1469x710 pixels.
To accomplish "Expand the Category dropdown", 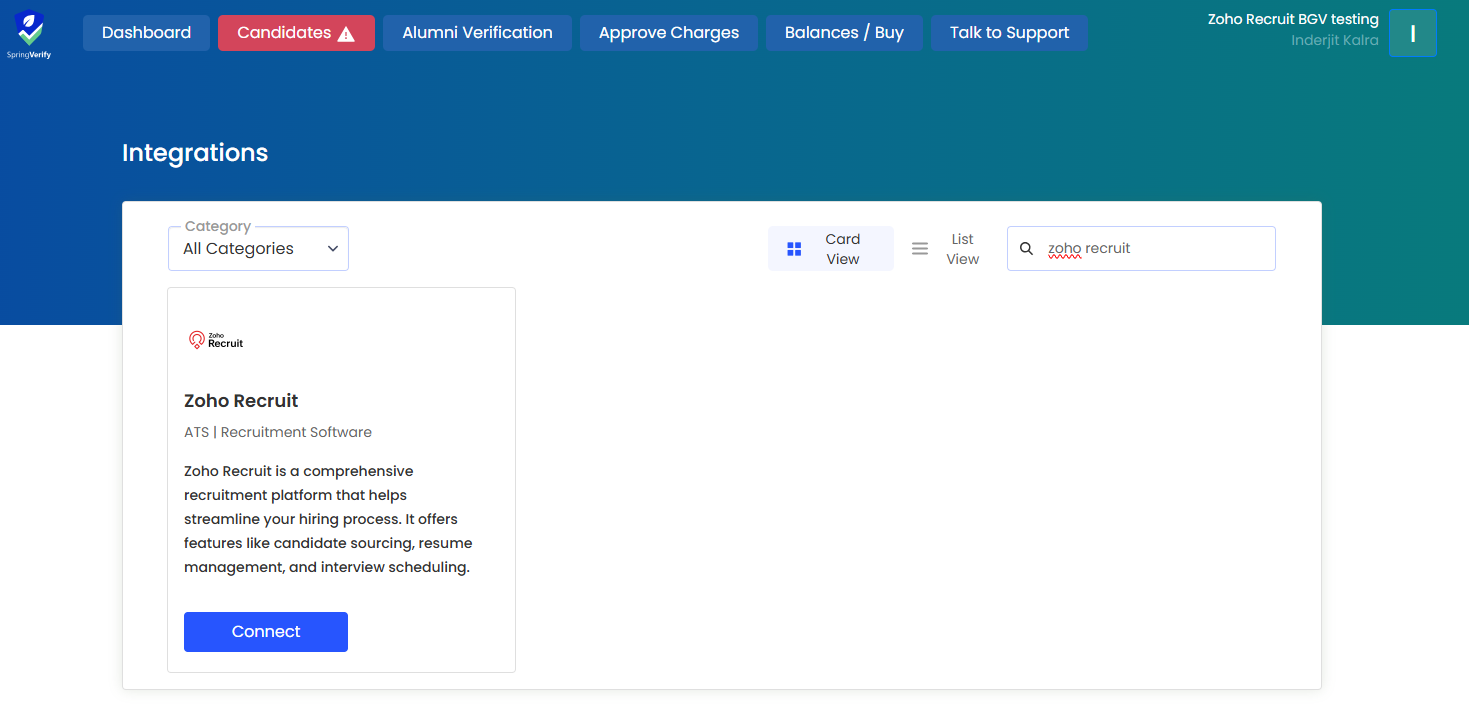I will [x=258, y=249].
